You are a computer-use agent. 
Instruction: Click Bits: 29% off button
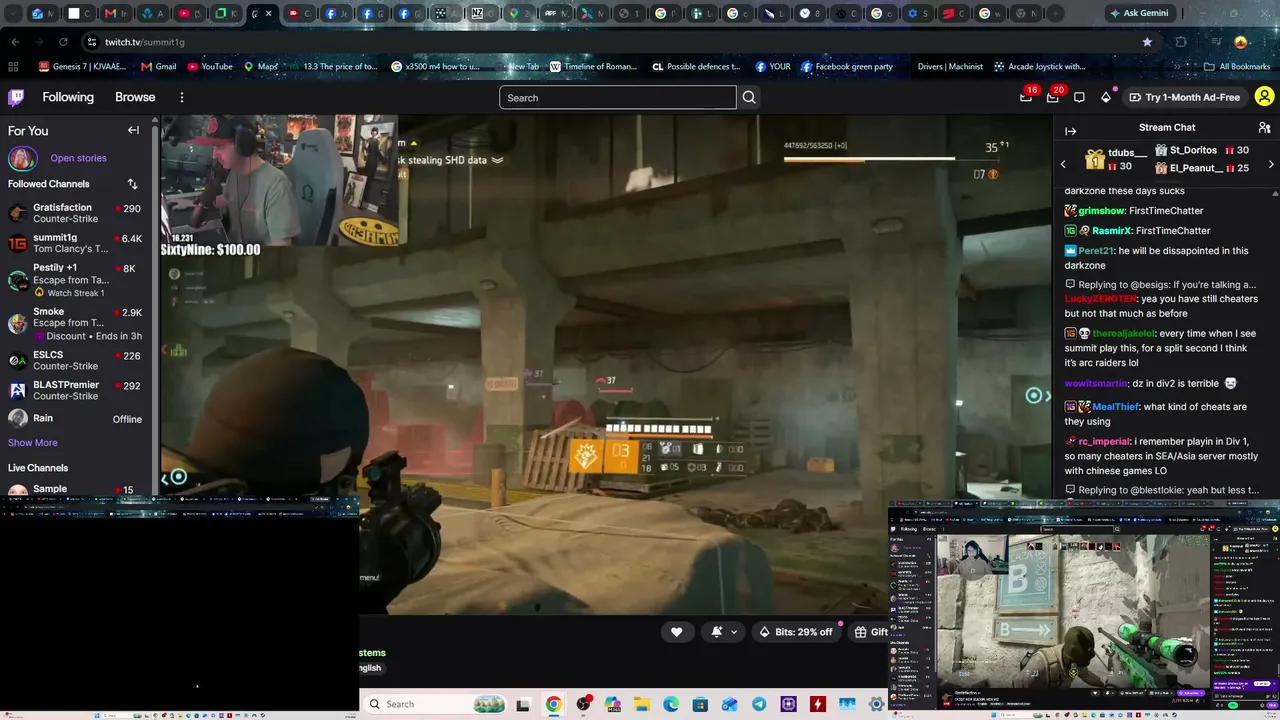coord(795,632)
